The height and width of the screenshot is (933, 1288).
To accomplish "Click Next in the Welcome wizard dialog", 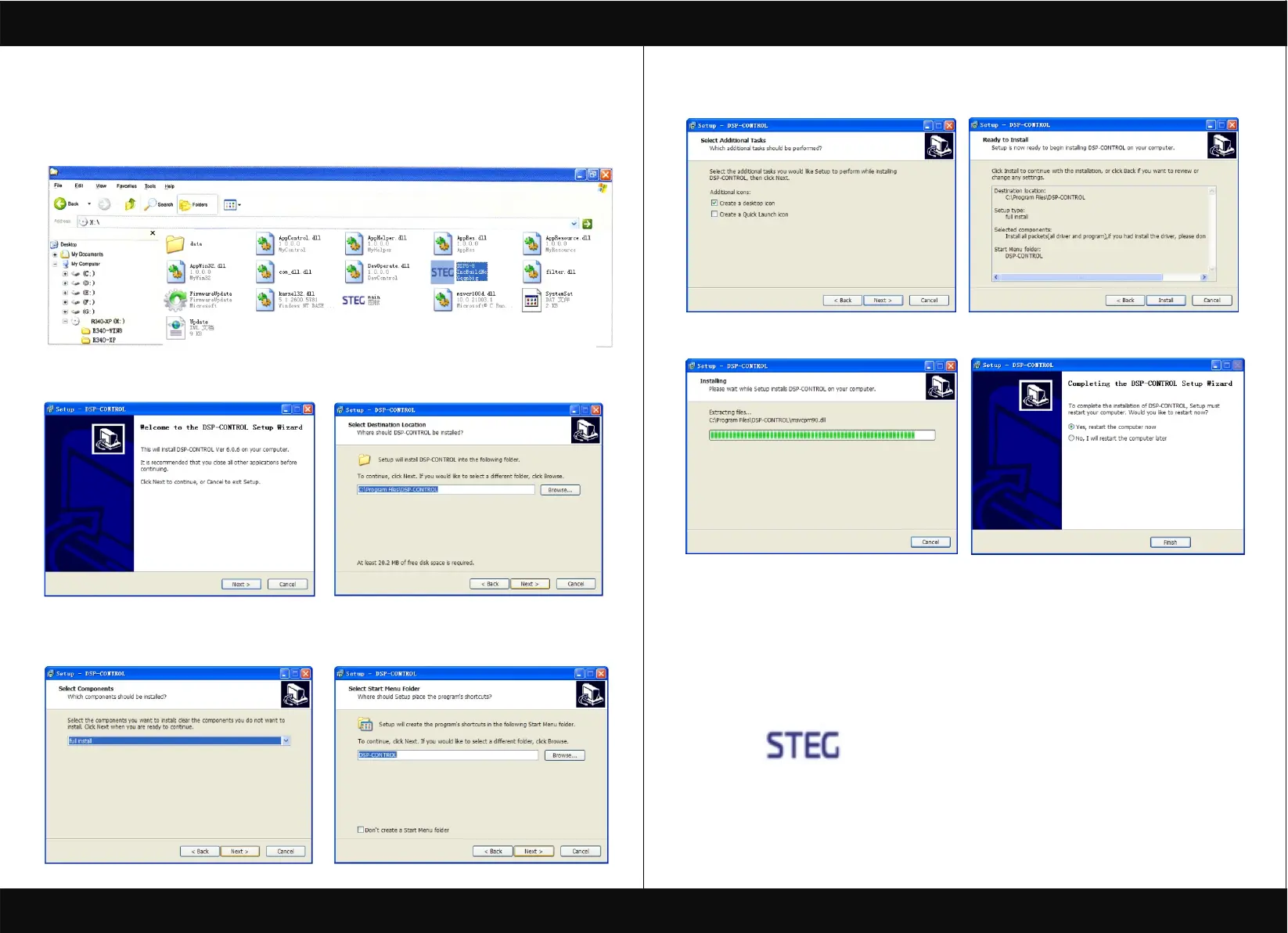I will [241, 584].
